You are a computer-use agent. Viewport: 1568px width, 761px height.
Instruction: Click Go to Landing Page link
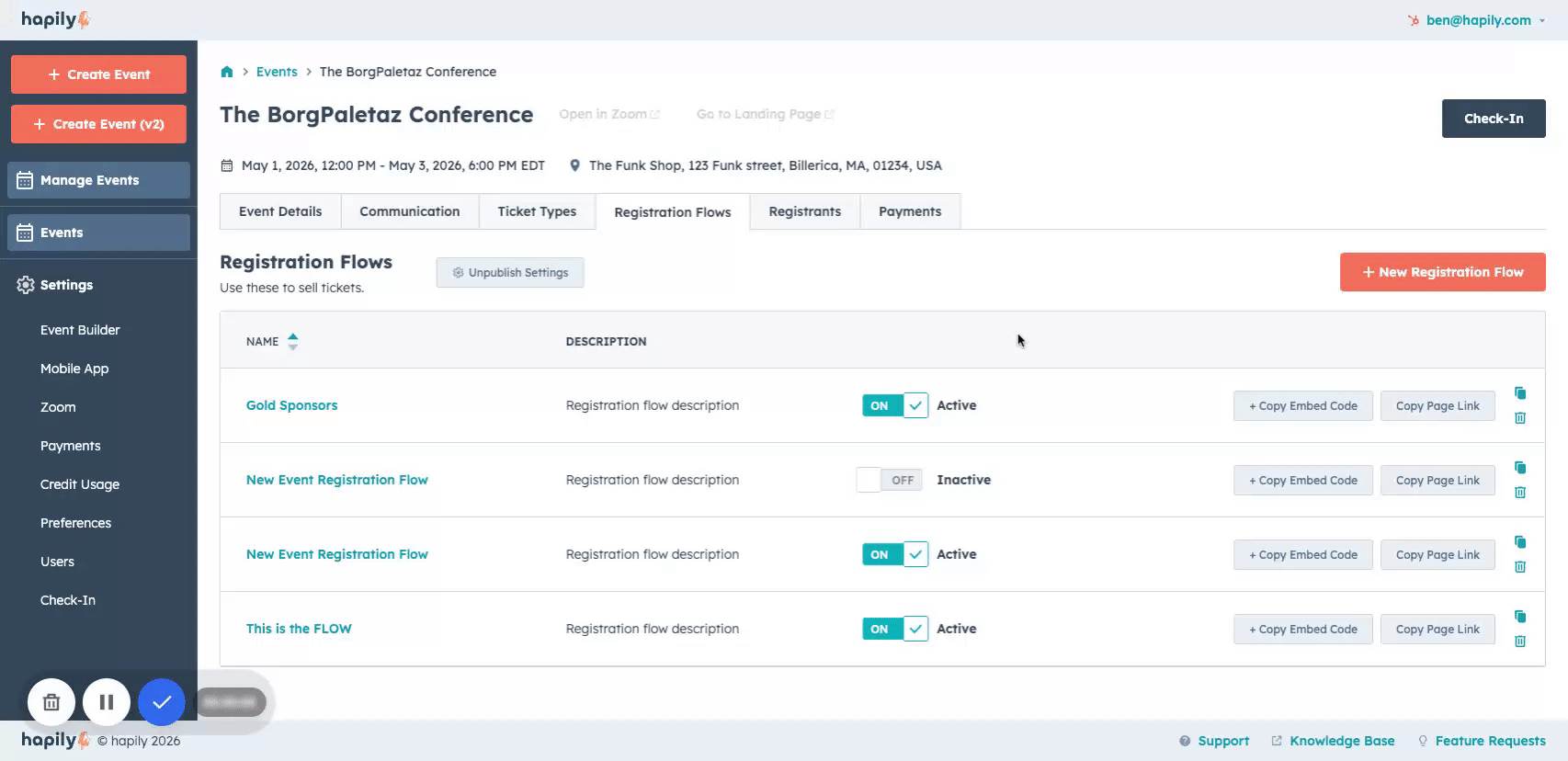pyautogui.click(x=766, y=114)
